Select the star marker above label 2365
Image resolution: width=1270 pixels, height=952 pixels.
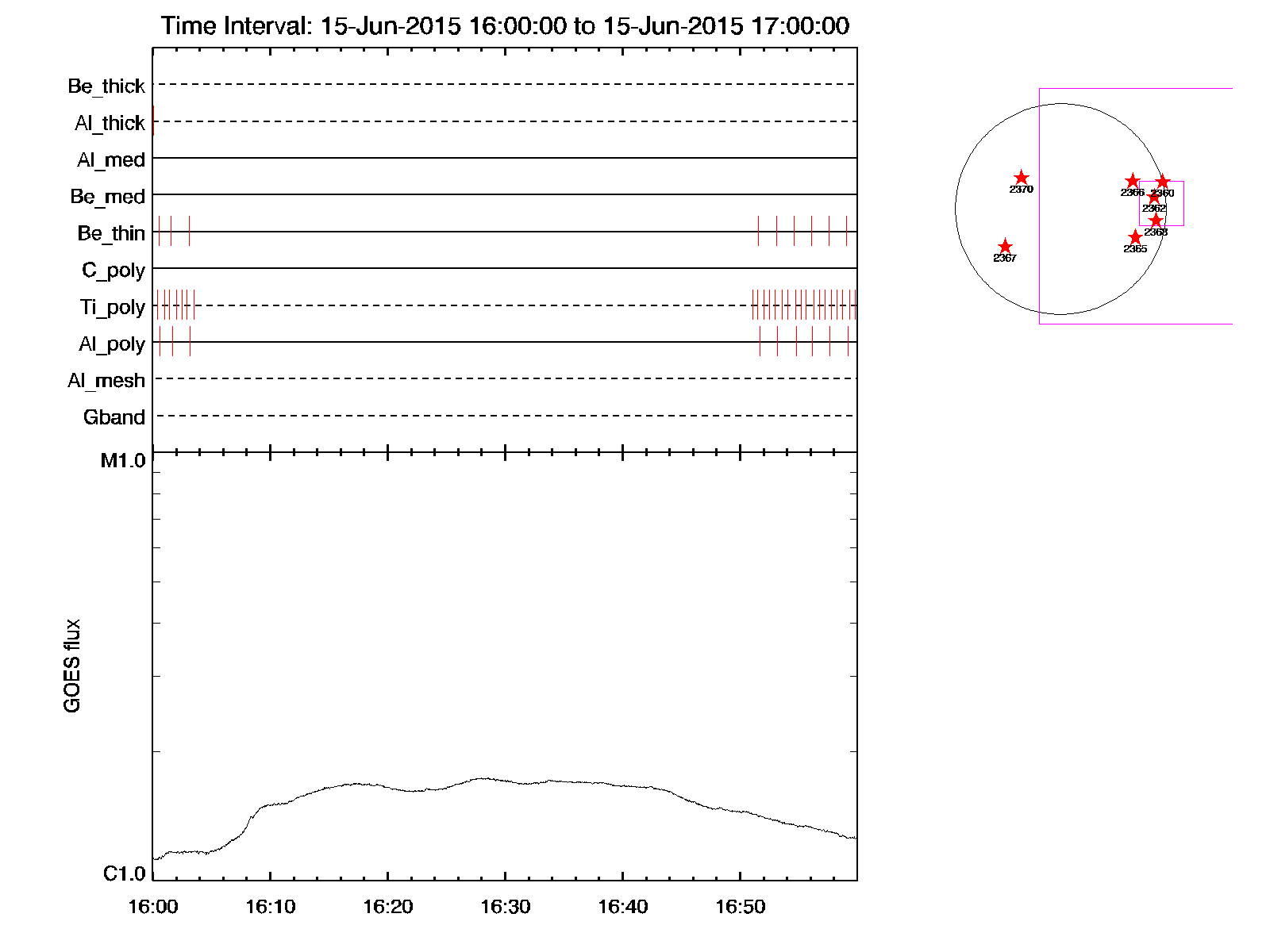[x=1135, y=237]
